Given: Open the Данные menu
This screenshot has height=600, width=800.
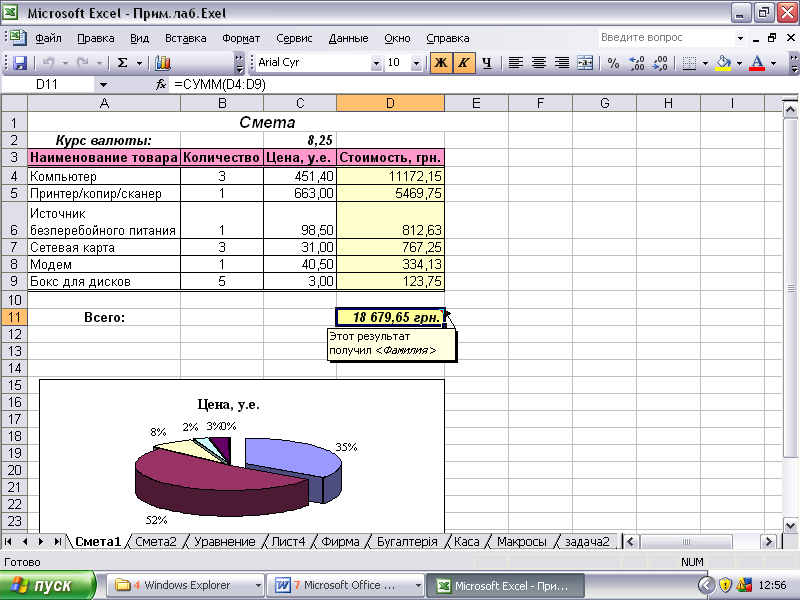Looking at the screenshot, I should coord(348,38).
